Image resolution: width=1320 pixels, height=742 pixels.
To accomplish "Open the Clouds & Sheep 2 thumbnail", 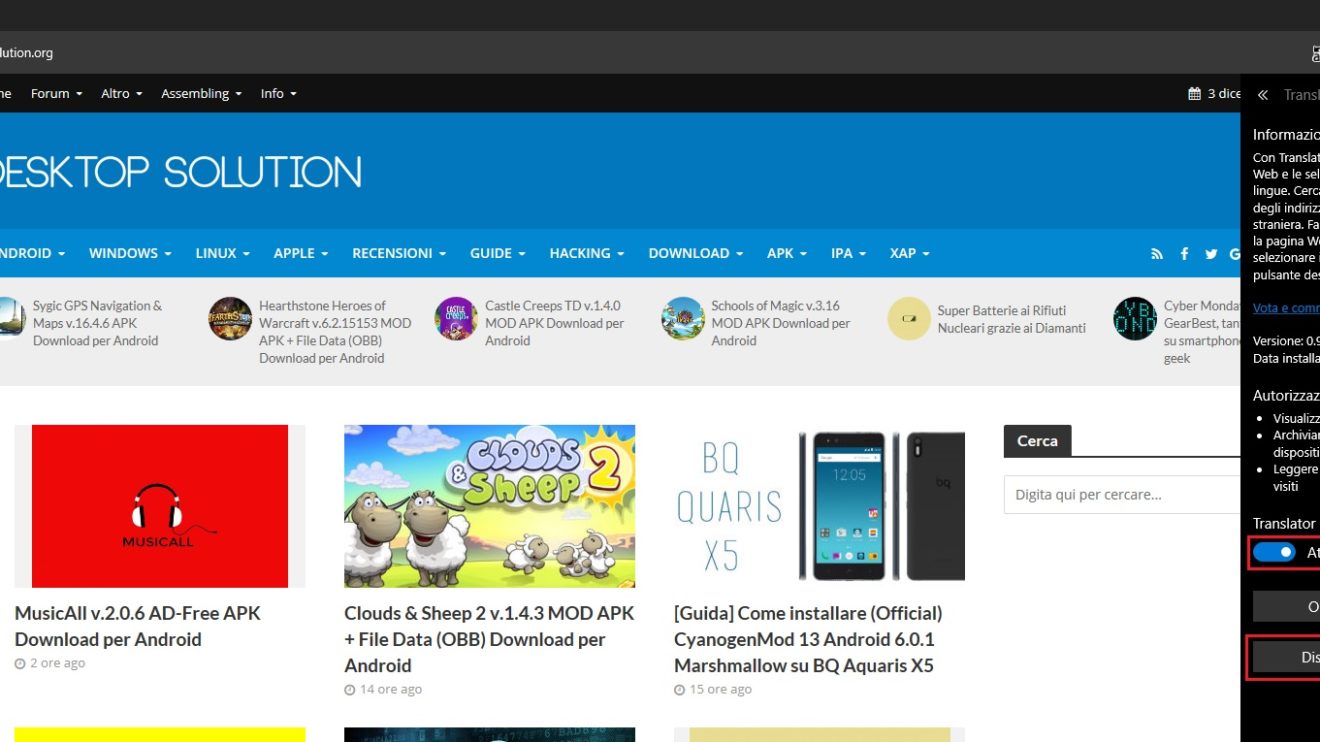I will pyautogui.click(x=489, y=506).
